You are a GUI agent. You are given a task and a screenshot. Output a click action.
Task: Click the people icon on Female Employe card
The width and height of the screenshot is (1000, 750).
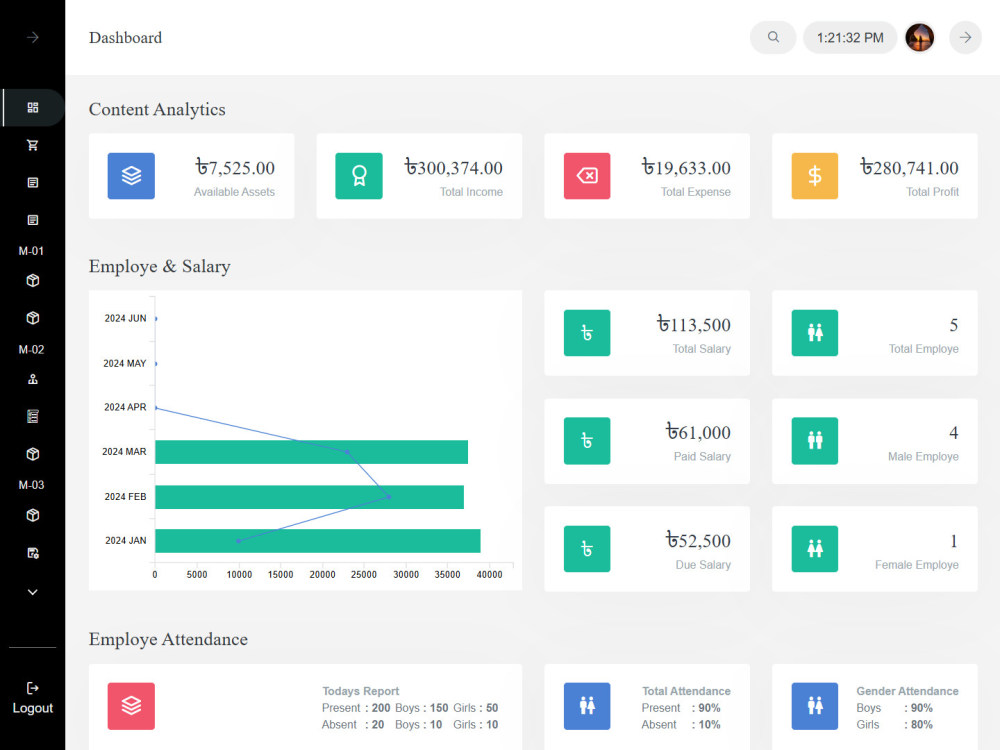pos(814,548)
